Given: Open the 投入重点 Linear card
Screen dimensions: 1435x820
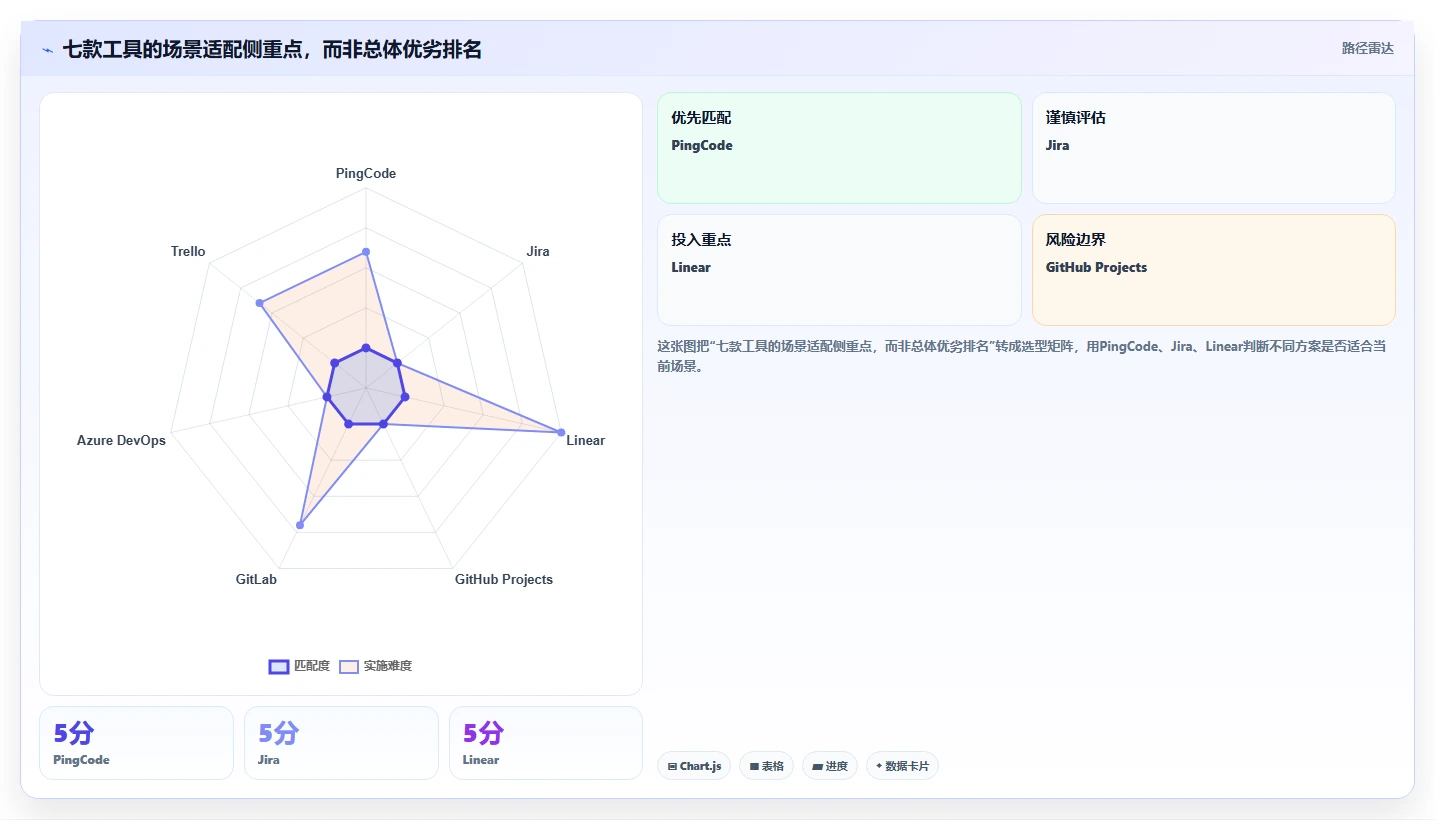Looking at the screenshot, I should (x=839, y=270).
